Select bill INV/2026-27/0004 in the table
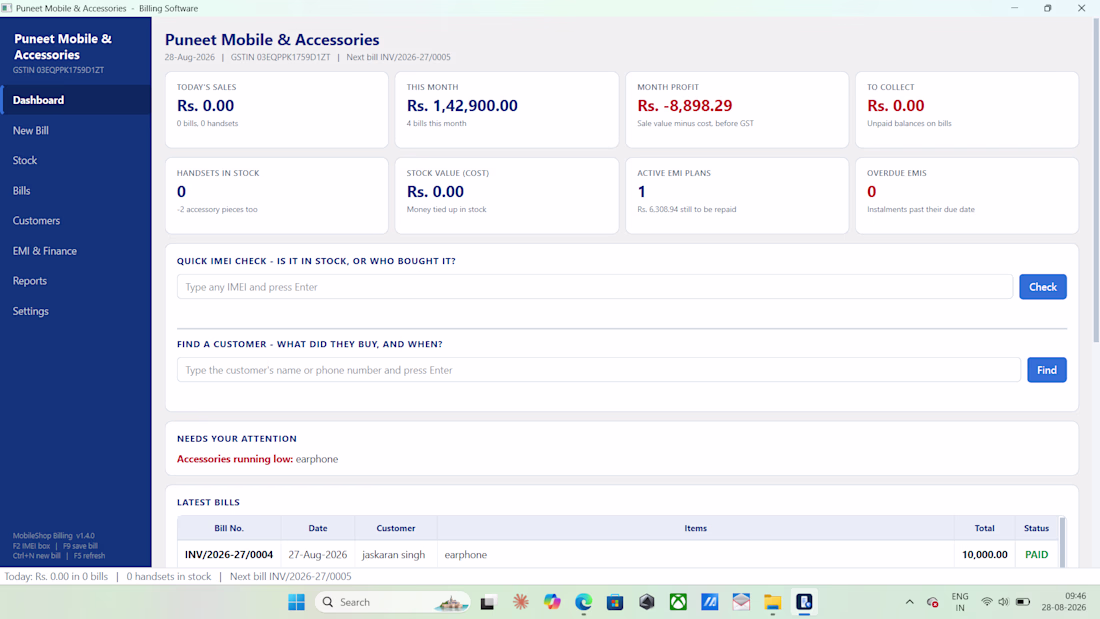The height and width of the screenshot is (619, 1100). (229, 554)
